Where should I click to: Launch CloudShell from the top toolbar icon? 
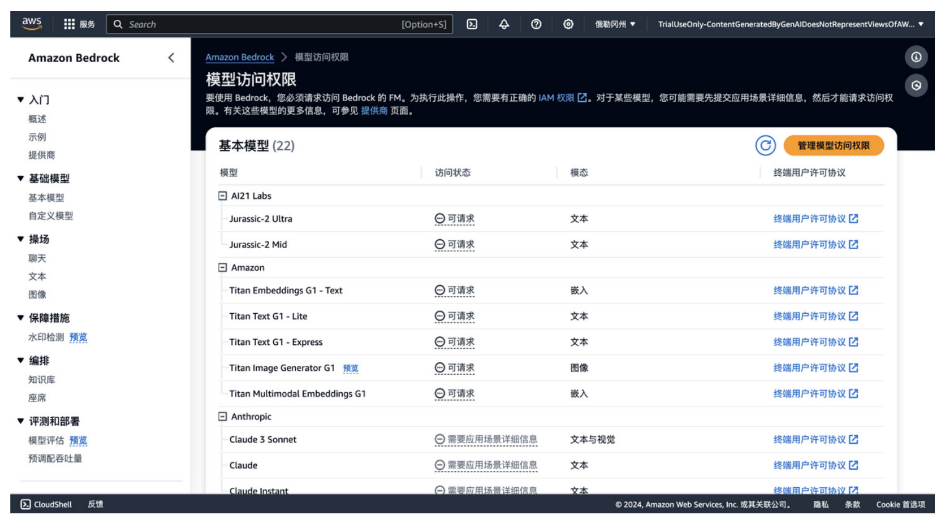pyautogui.click(x=472, y=24)
